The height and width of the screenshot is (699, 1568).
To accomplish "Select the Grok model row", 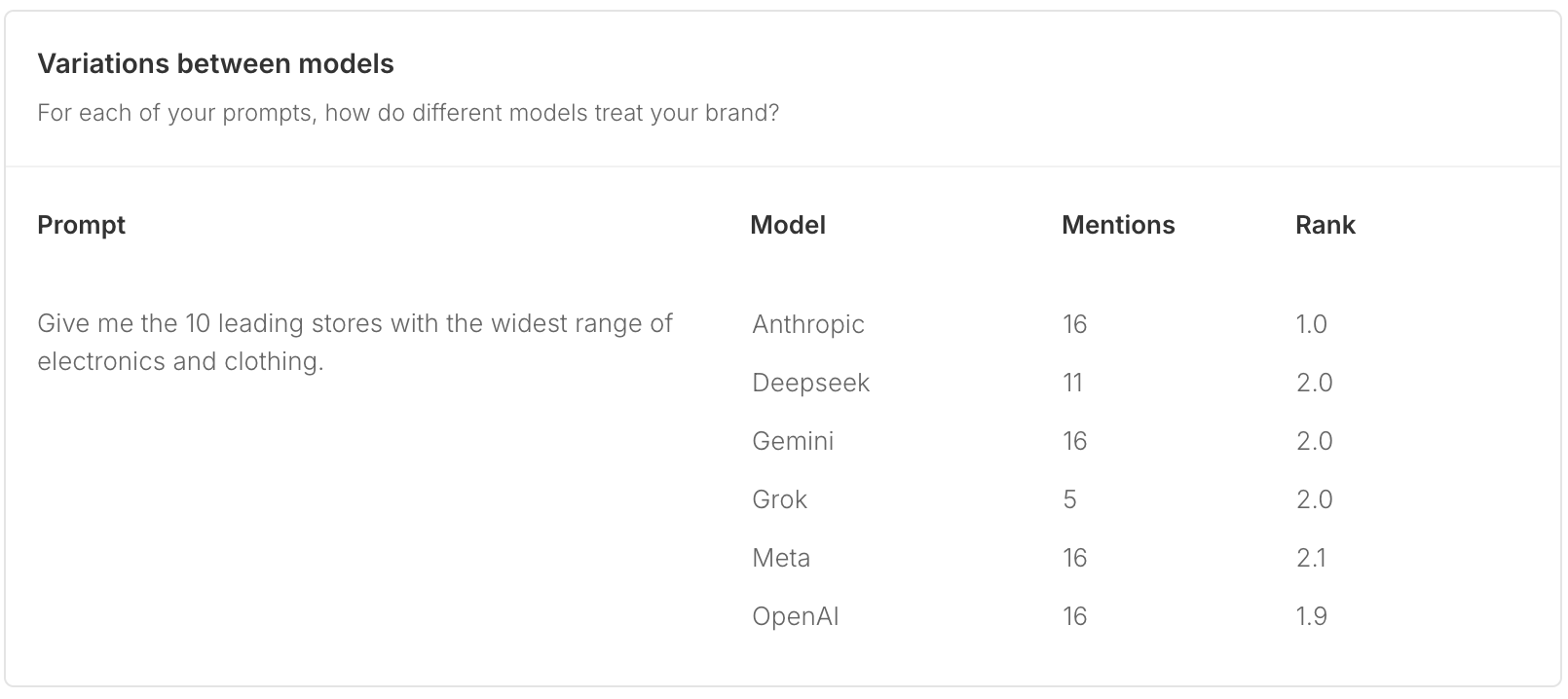I will [1139, 499].
